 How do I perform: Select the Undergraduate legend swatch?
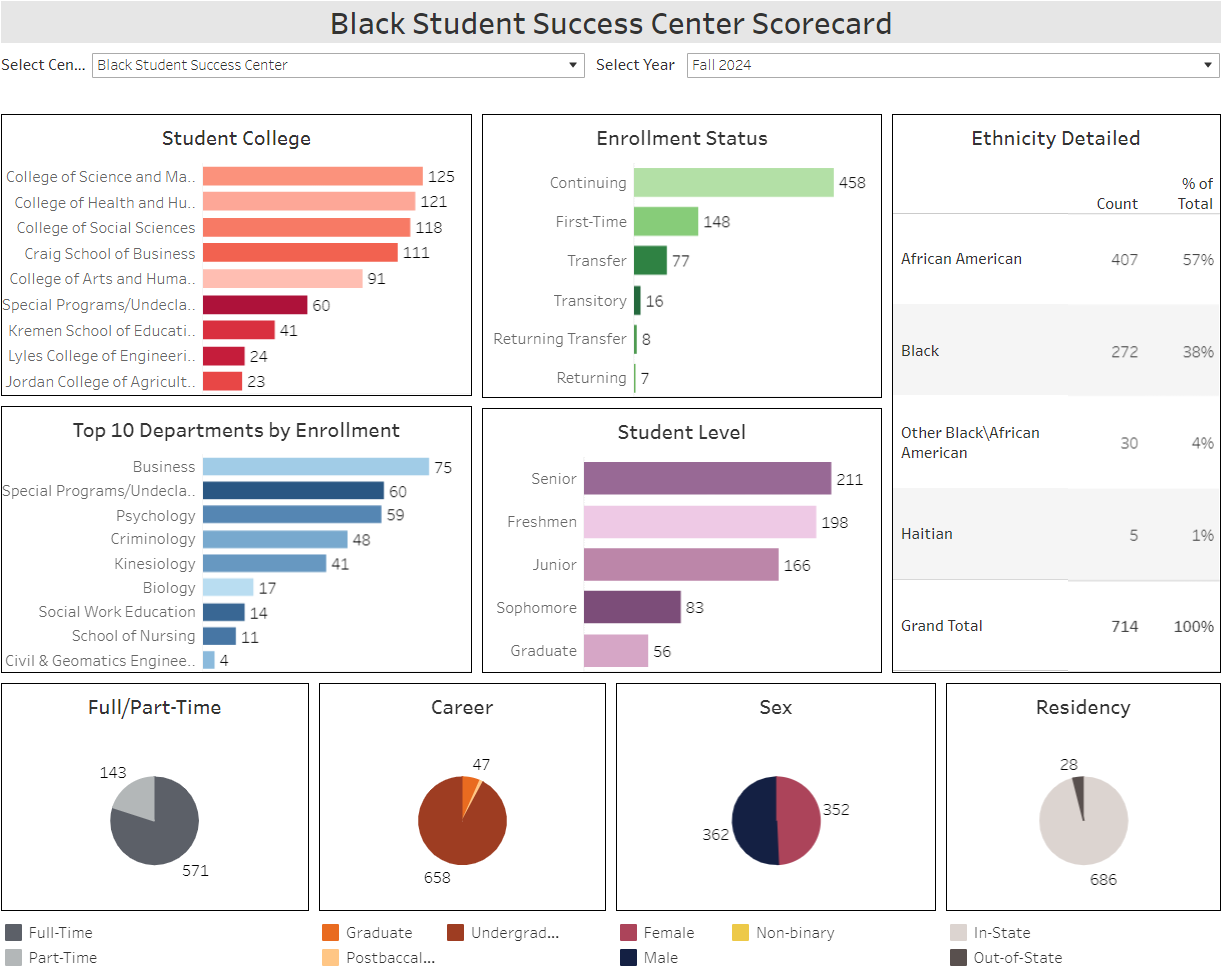(455, 933)
